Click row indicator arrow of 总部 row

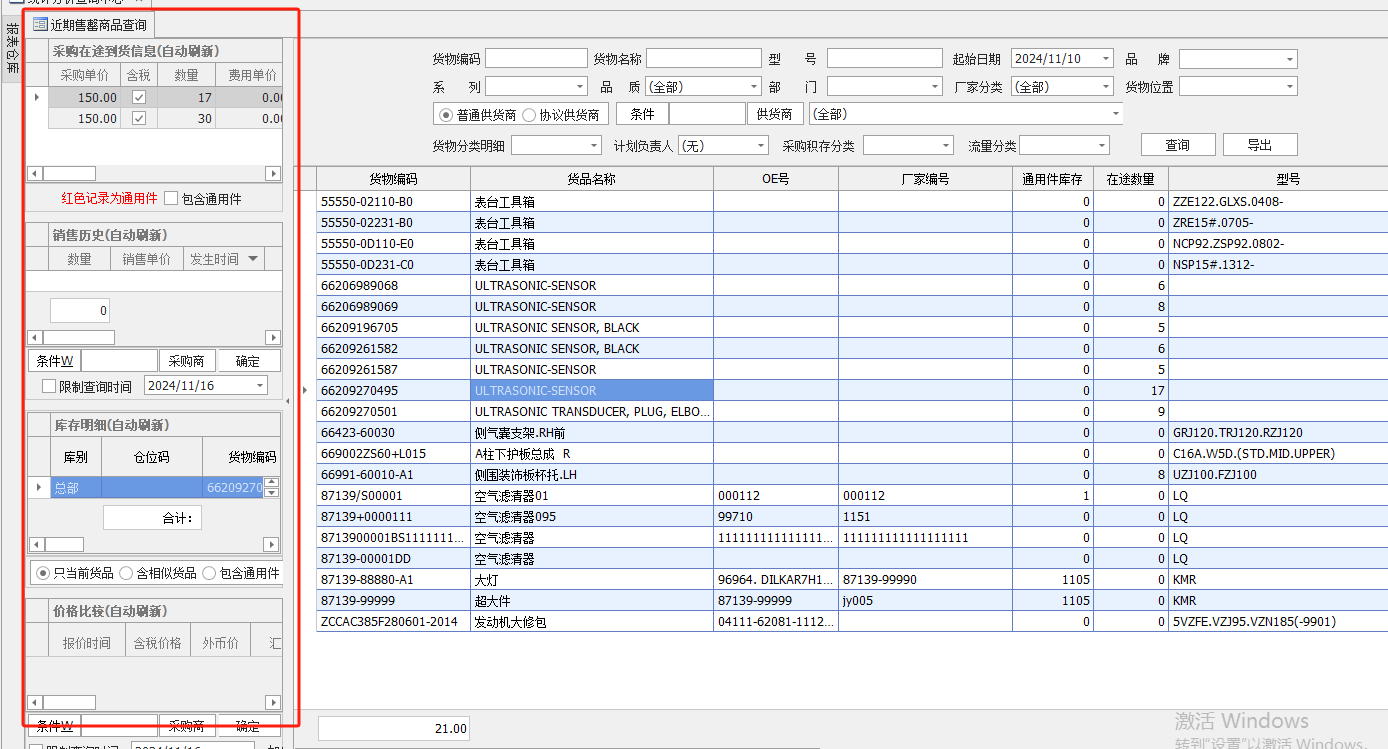click(x=39, y=488)
